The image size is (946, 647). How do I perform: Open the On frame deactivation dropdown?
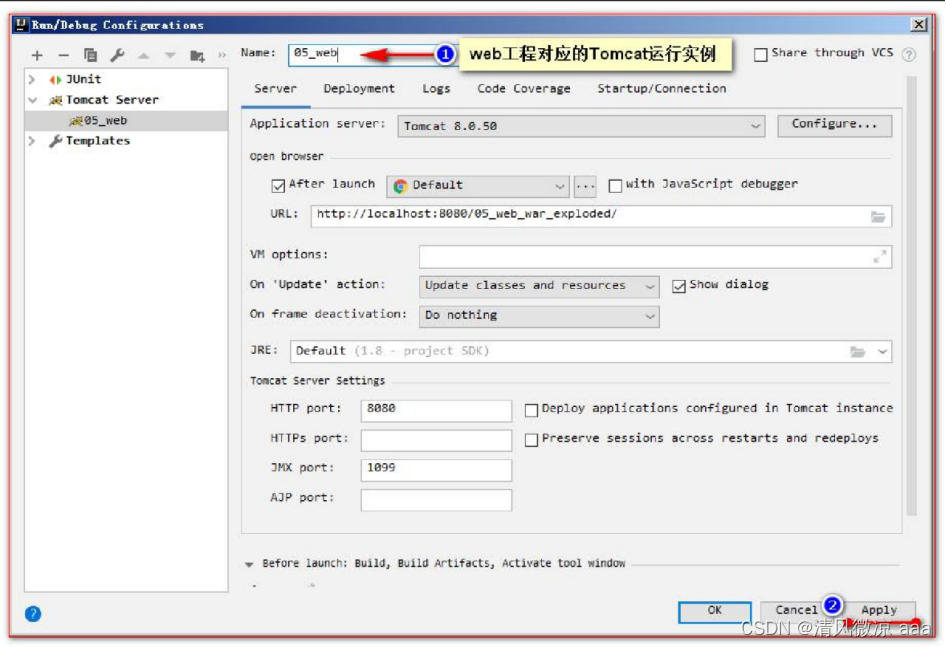[x=539, y=316]
